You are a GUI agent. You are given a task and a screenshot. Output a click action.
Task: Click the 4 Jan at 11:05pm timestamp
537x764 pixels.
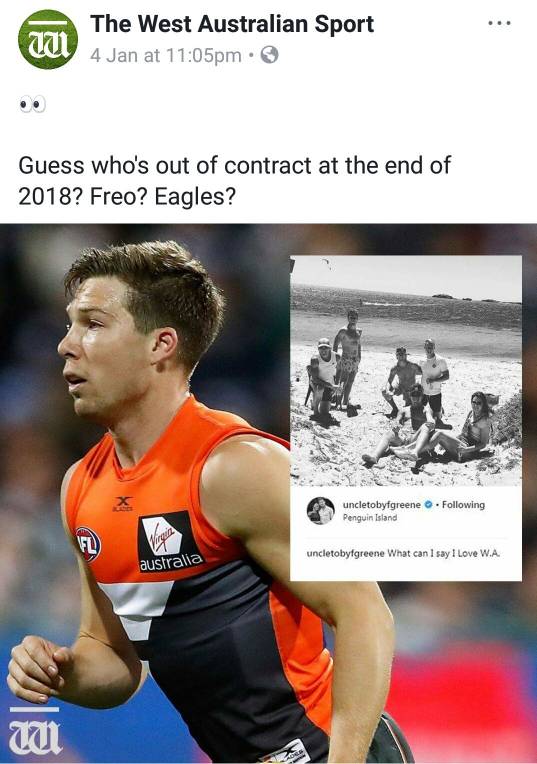point(166,56)
